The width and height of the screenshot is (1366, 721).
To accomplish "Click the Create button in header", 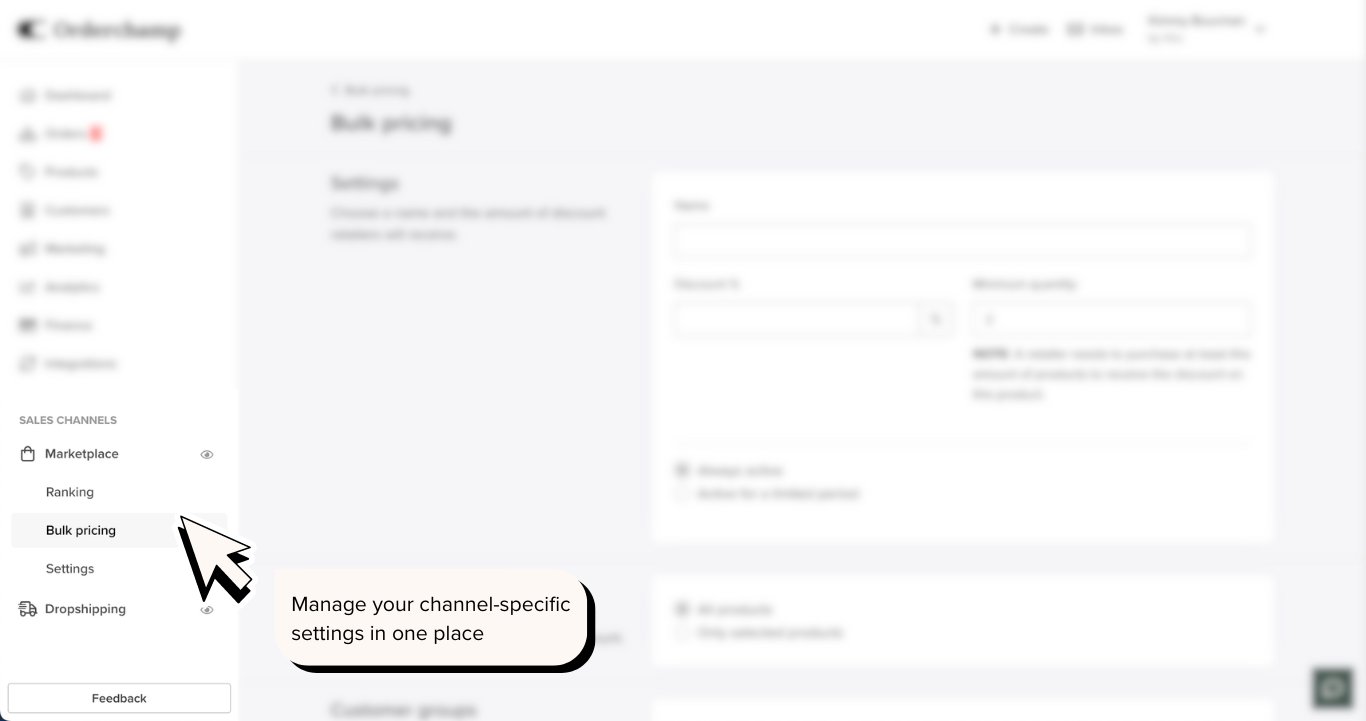I will (1019, 30).
